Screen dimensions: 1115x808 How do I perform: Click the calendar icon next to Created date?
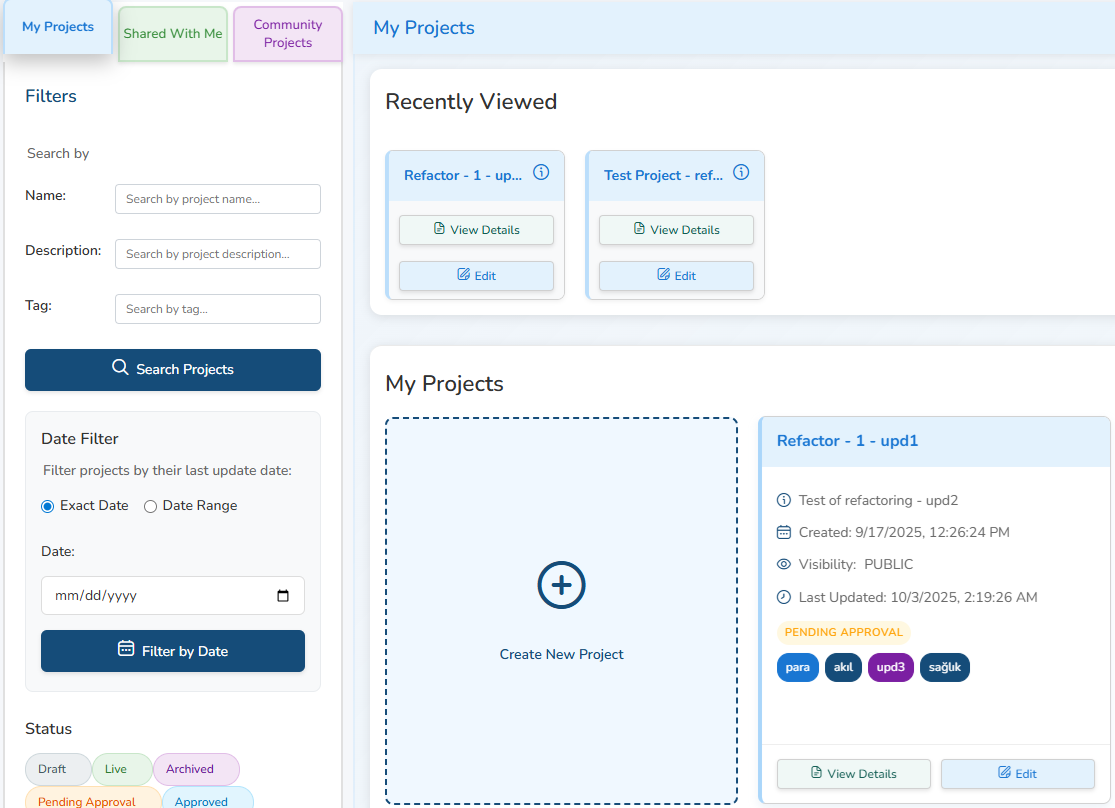pyautogui.click(x=784, y=532)
